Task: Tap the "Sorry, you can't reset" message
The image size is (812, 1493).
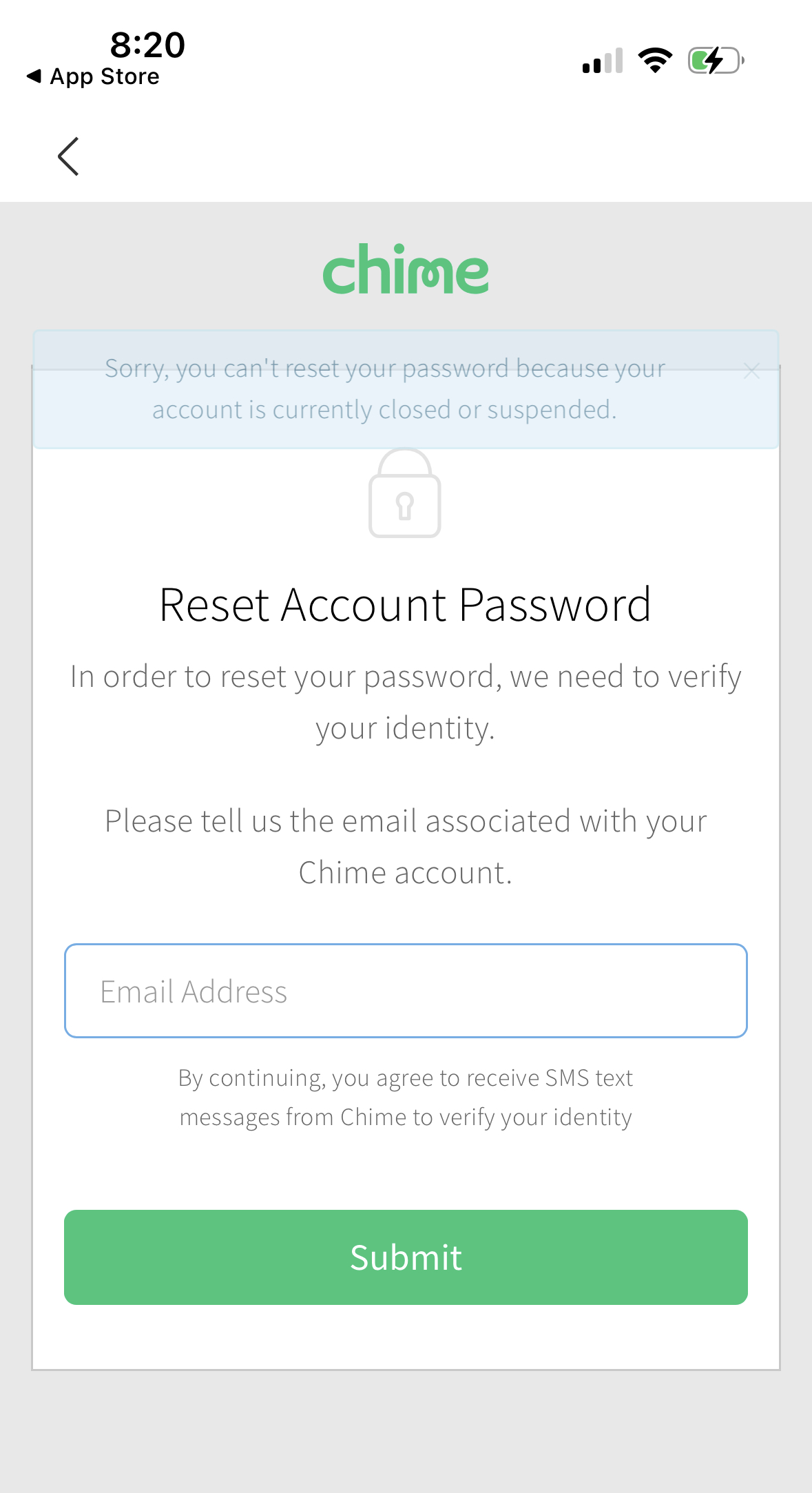Action: coord(385,369)
